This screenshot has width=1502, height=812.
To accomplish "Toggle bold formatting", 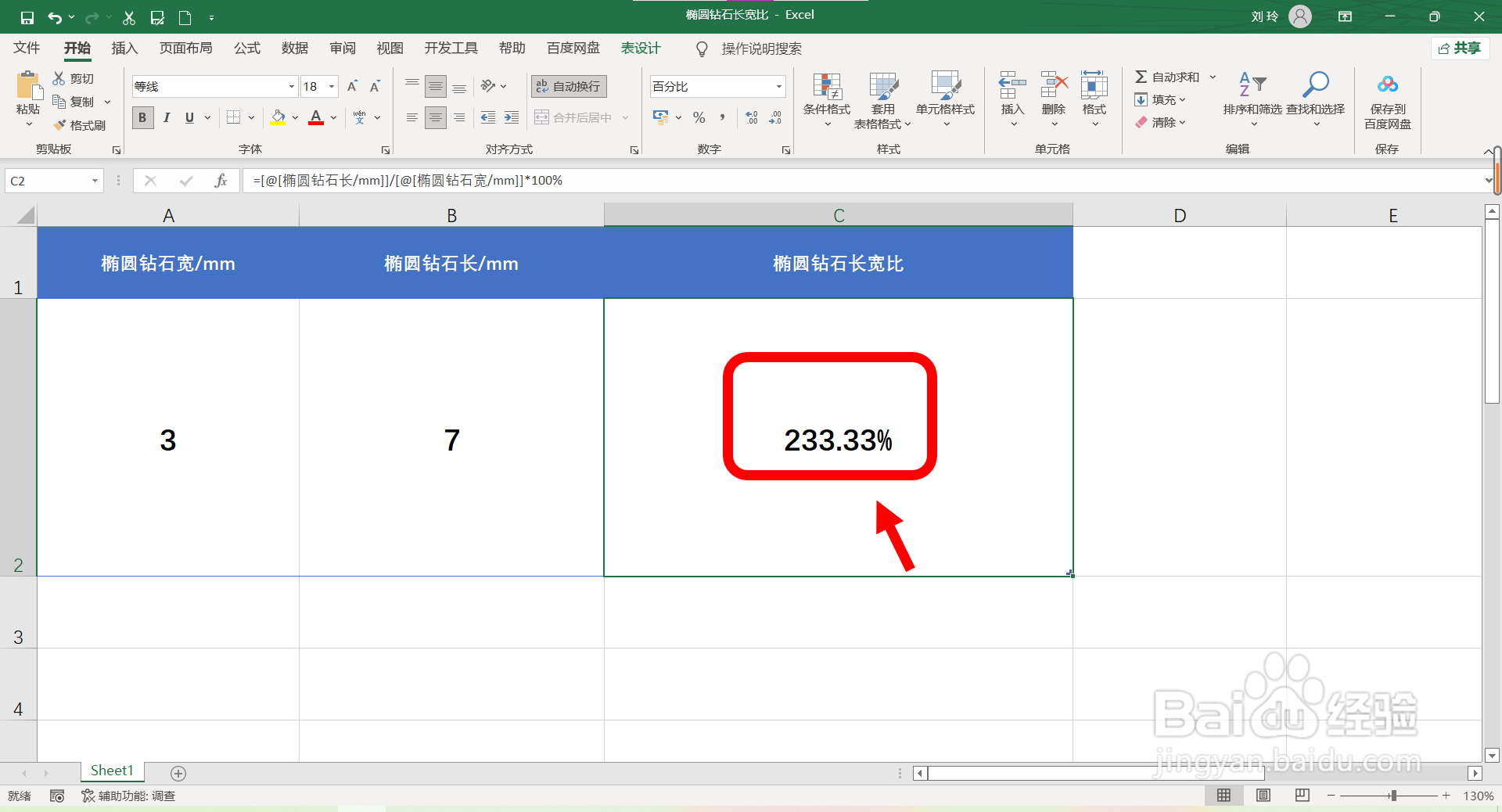I will pyautogui.click(x=142, y=117).
